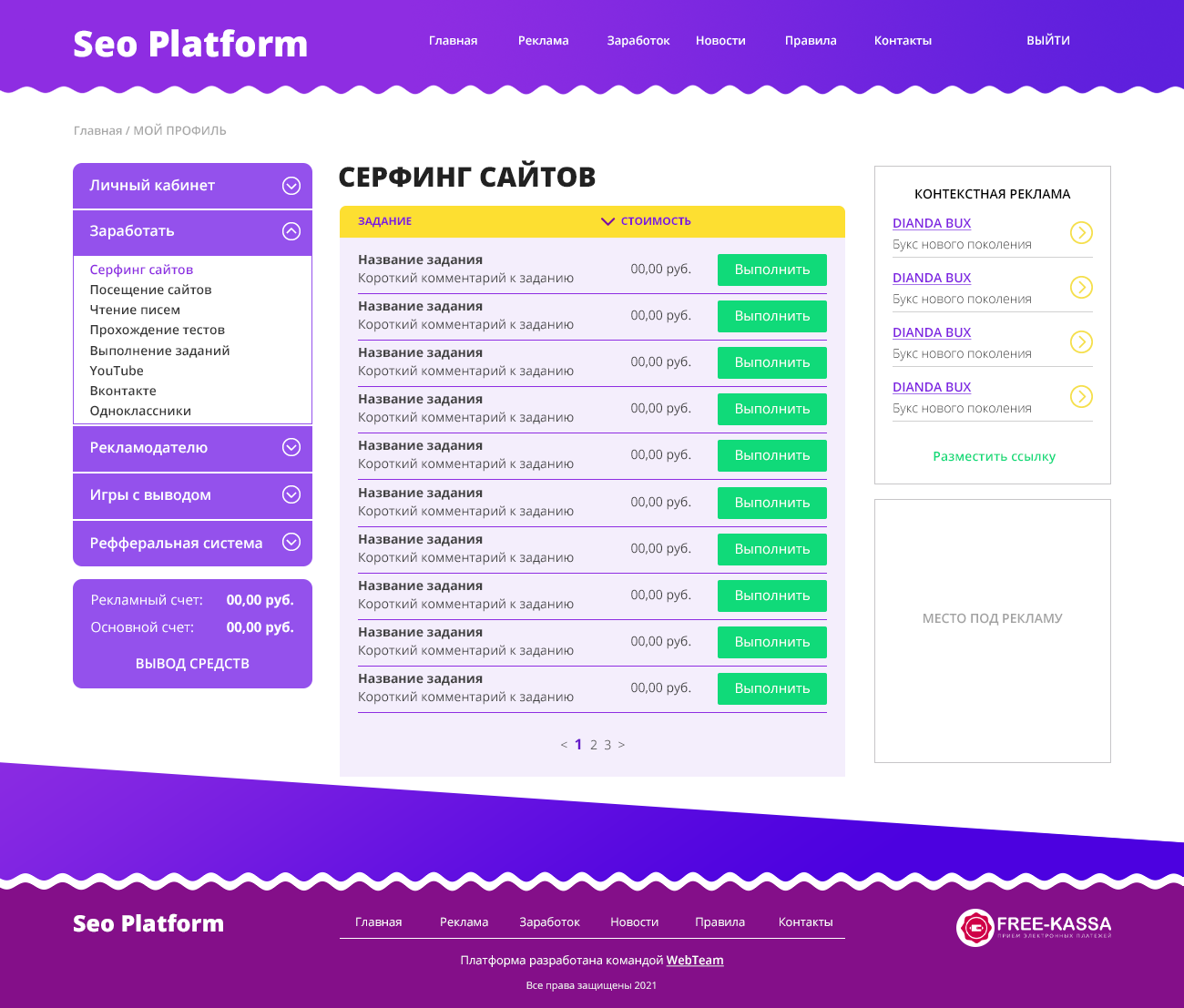
Task: Click the Разместить ссылку link
Action: point(994,456)
